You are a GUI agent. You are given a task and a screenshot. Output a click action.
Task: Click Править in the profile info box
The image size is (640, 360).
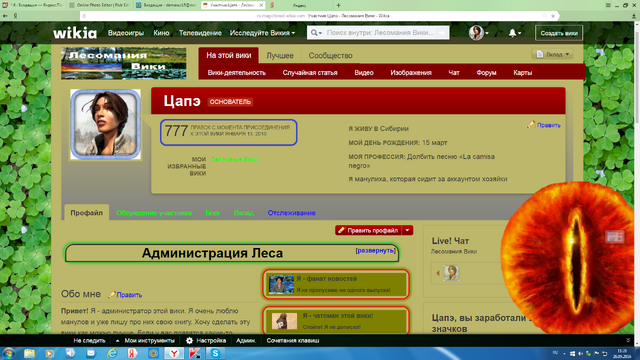[548, 125]
